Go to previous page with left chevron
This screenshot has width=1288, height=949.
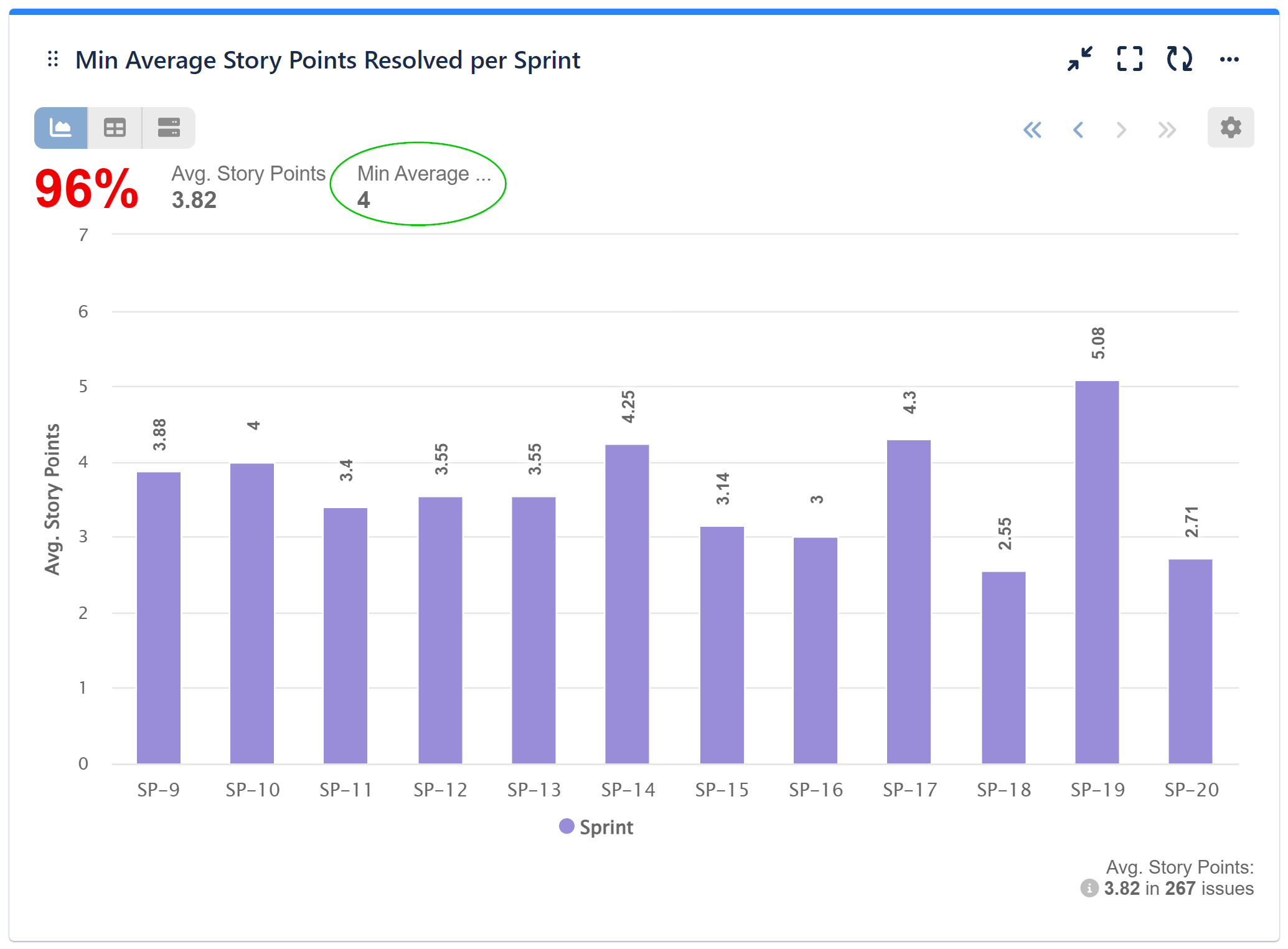1078,130
